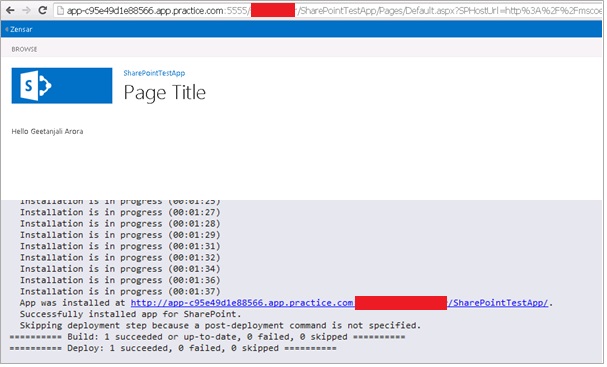Select progress line with 00:01:37
This screenshot has width=607, height=367.
(120, 292)
